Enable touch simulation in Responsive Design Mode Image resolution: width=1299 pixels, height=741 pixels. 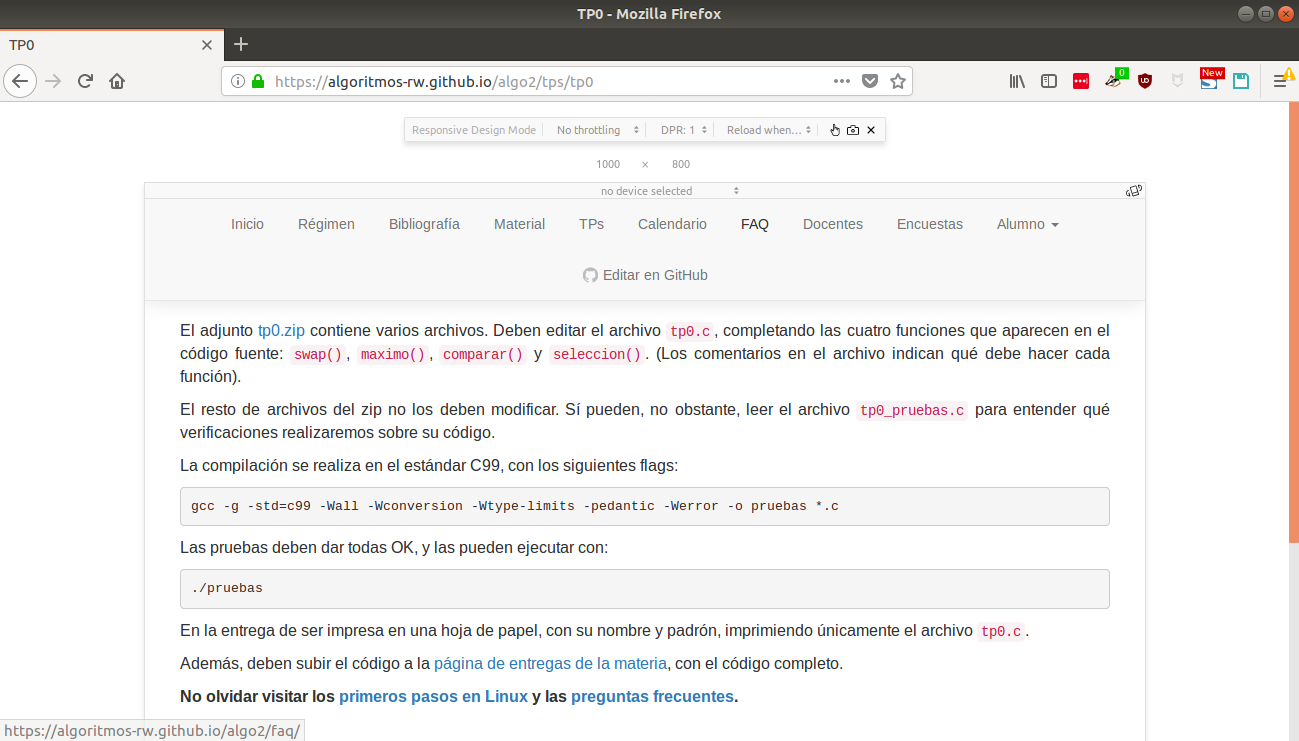pos(834,129)
